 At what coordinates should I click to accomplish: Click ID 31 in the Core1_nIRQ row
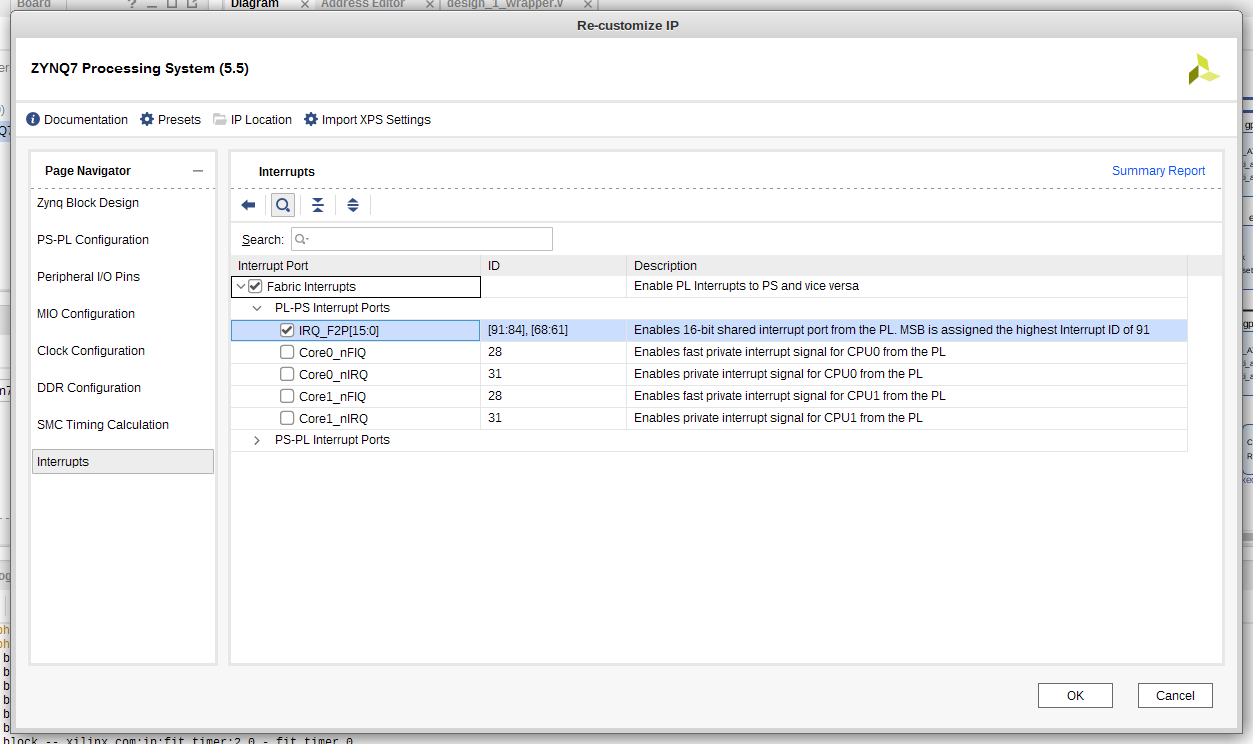[495, 418]
